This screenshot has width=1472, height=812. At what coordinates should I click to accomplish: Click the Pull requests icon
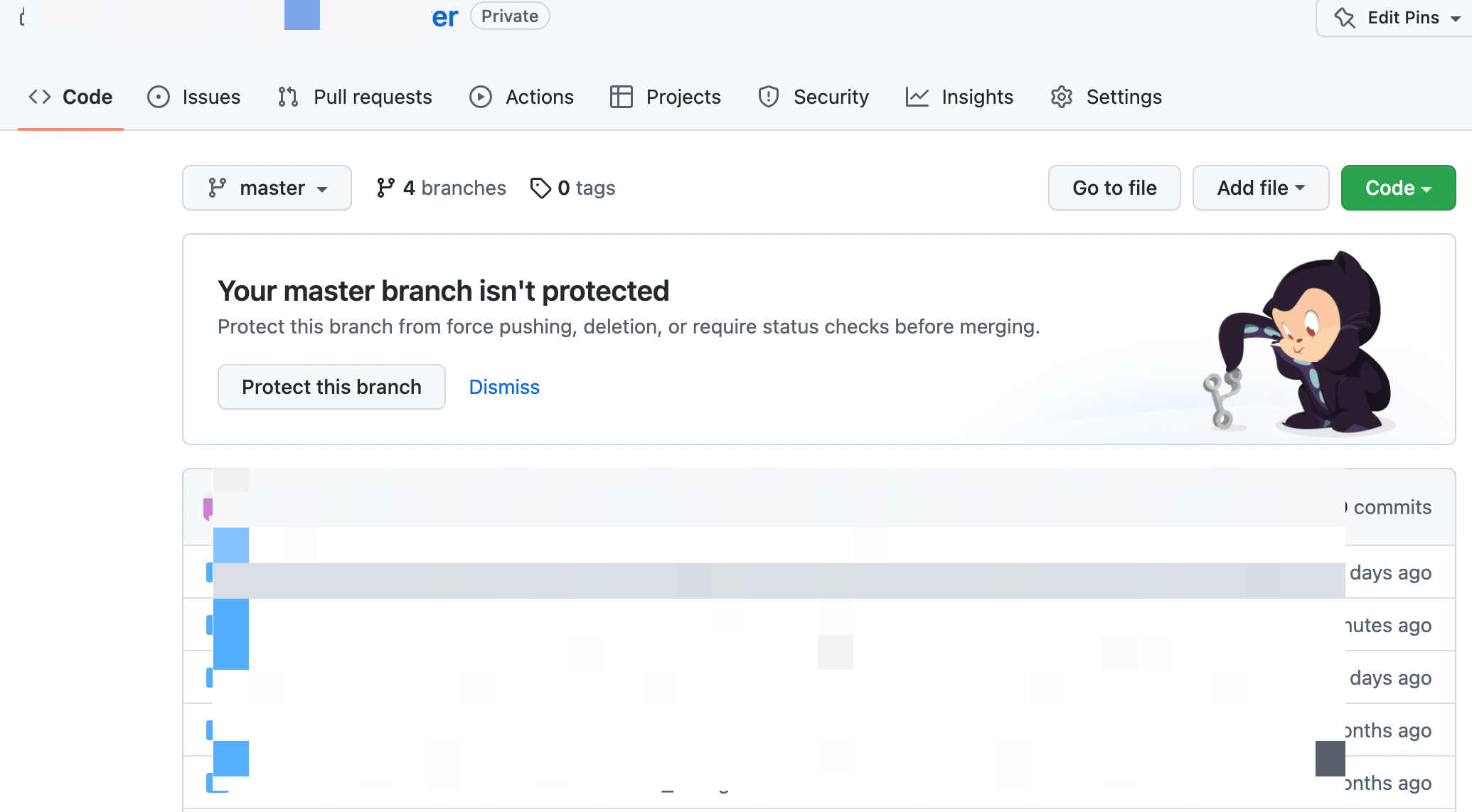[x=288, y=97]
